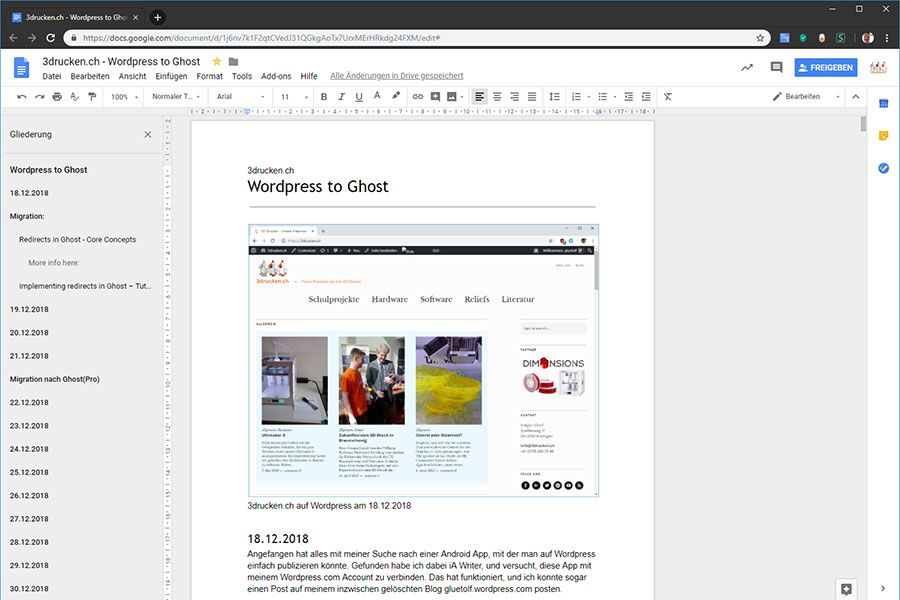Open the highlight color marker
Image resolution: width=900 pixels, height=600 pixels.
click(x=395, y=96)
